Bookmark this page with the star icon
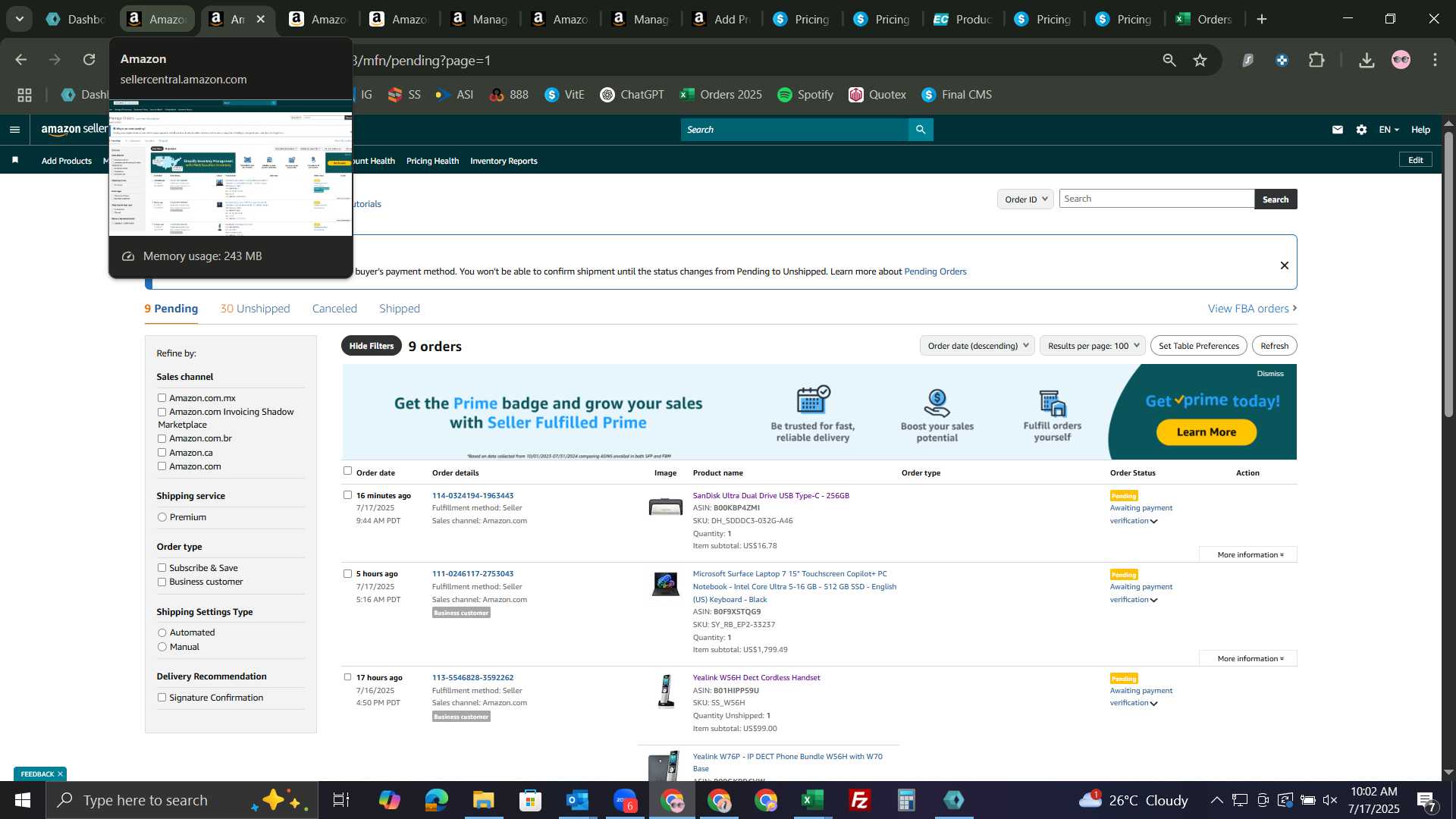Viewport: 1456px width, 819px height. coord(1200,60)
